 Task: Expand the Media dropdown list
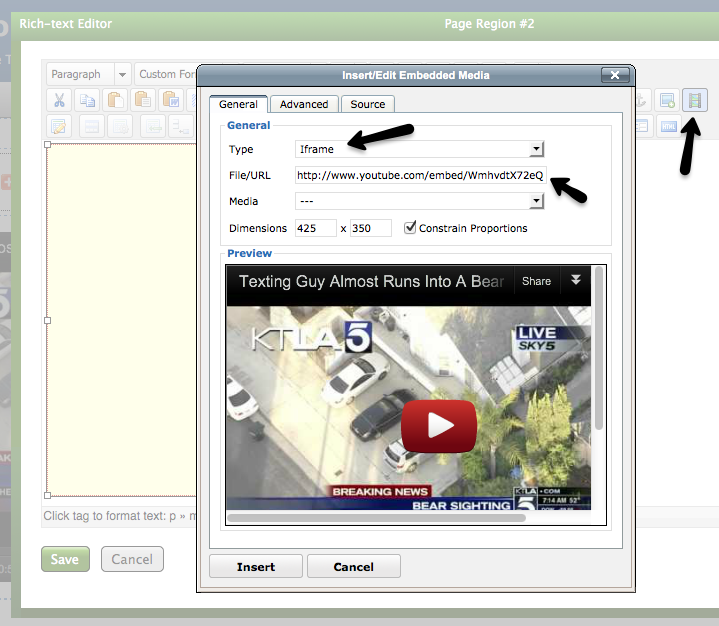pos(420,201)
